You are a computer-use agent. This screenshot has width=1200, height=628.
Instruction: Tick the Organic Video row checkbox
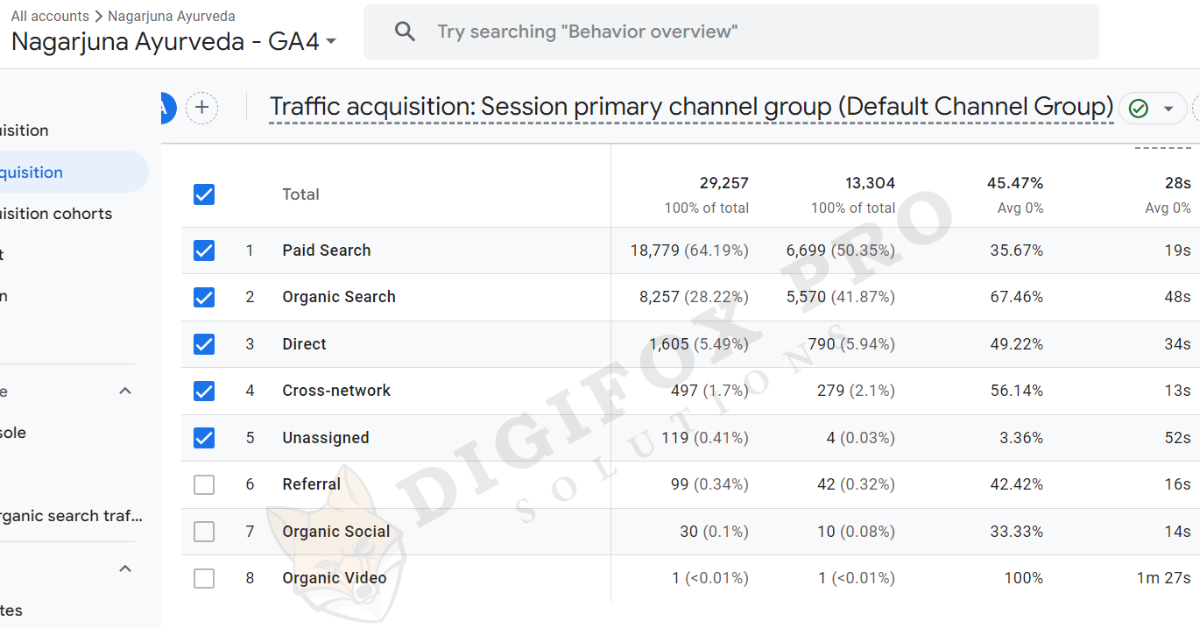coord(204,578)
